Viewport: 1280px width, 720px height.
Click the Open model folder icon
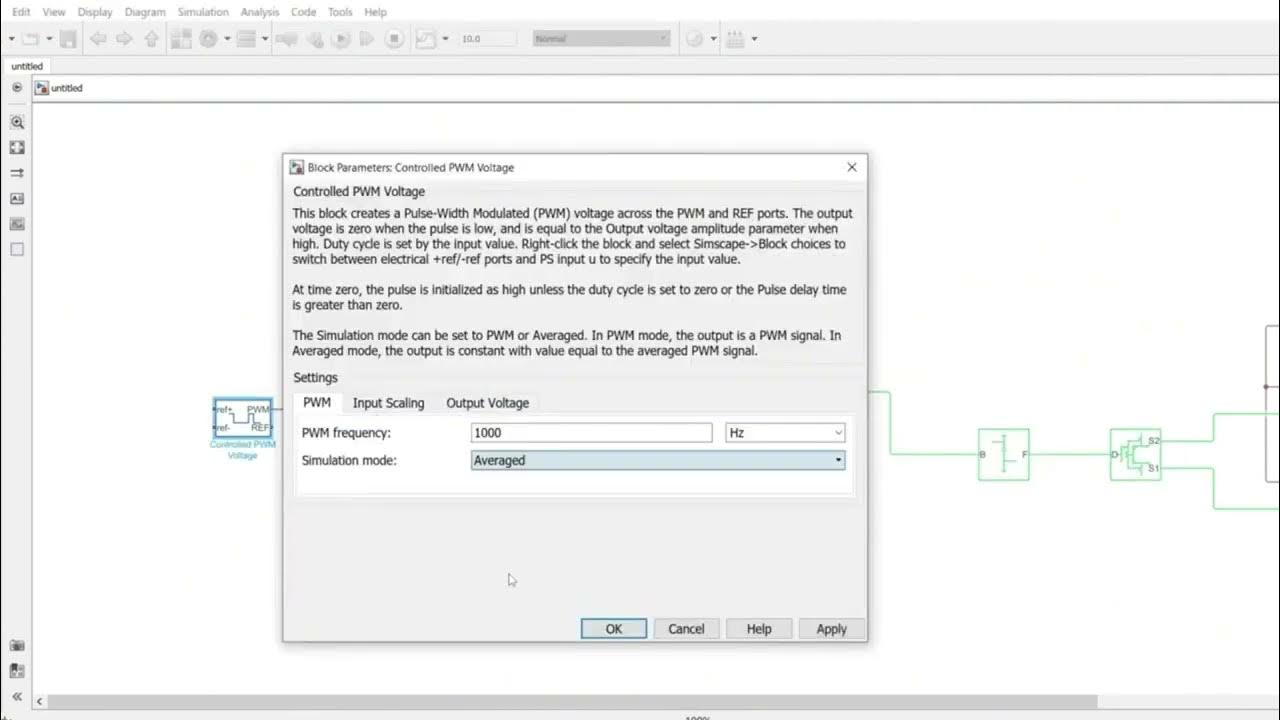(x=30, y=39)
